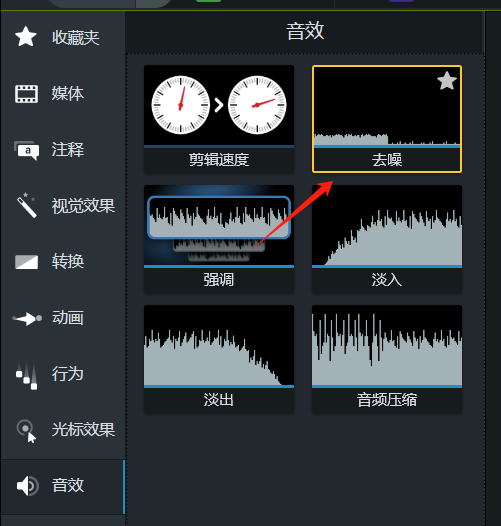Click the 淡出 caption text
Screen dimensions: 501x526
tap(219, 400)
